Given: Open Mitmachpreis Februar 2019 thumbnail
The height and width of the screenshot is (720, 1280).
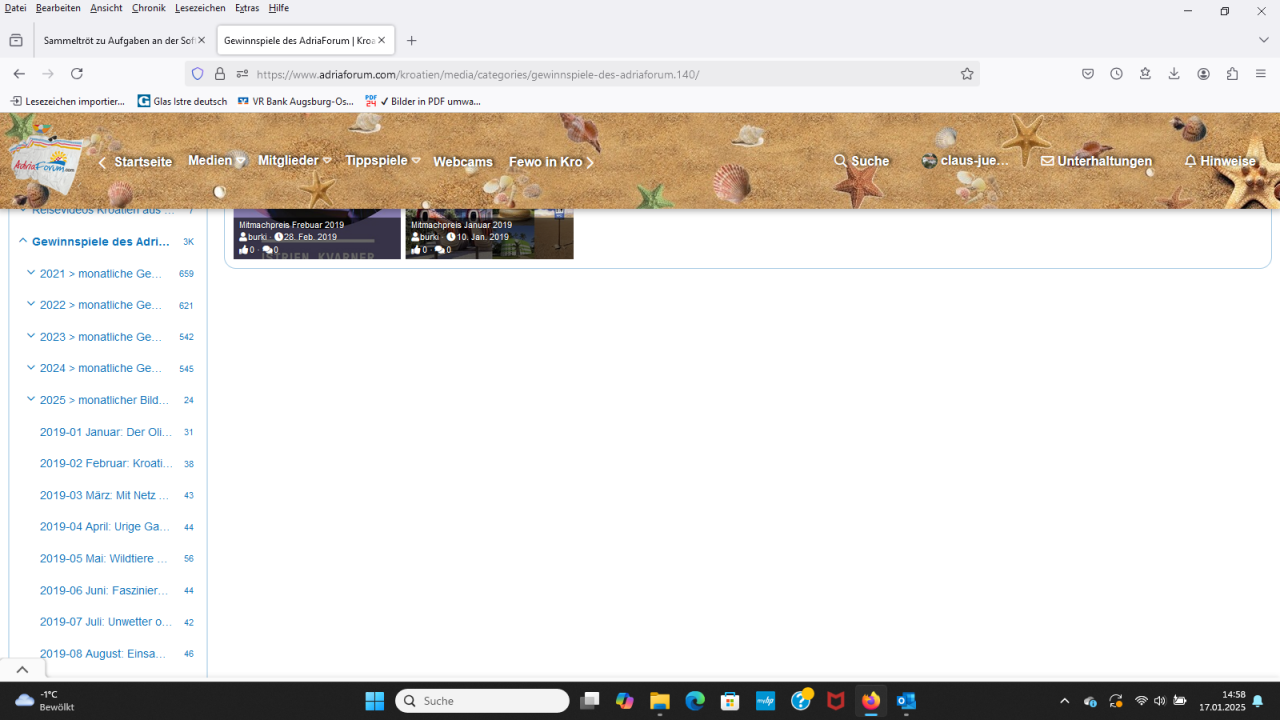Looking at the screenshot, I should coord(317,234).
